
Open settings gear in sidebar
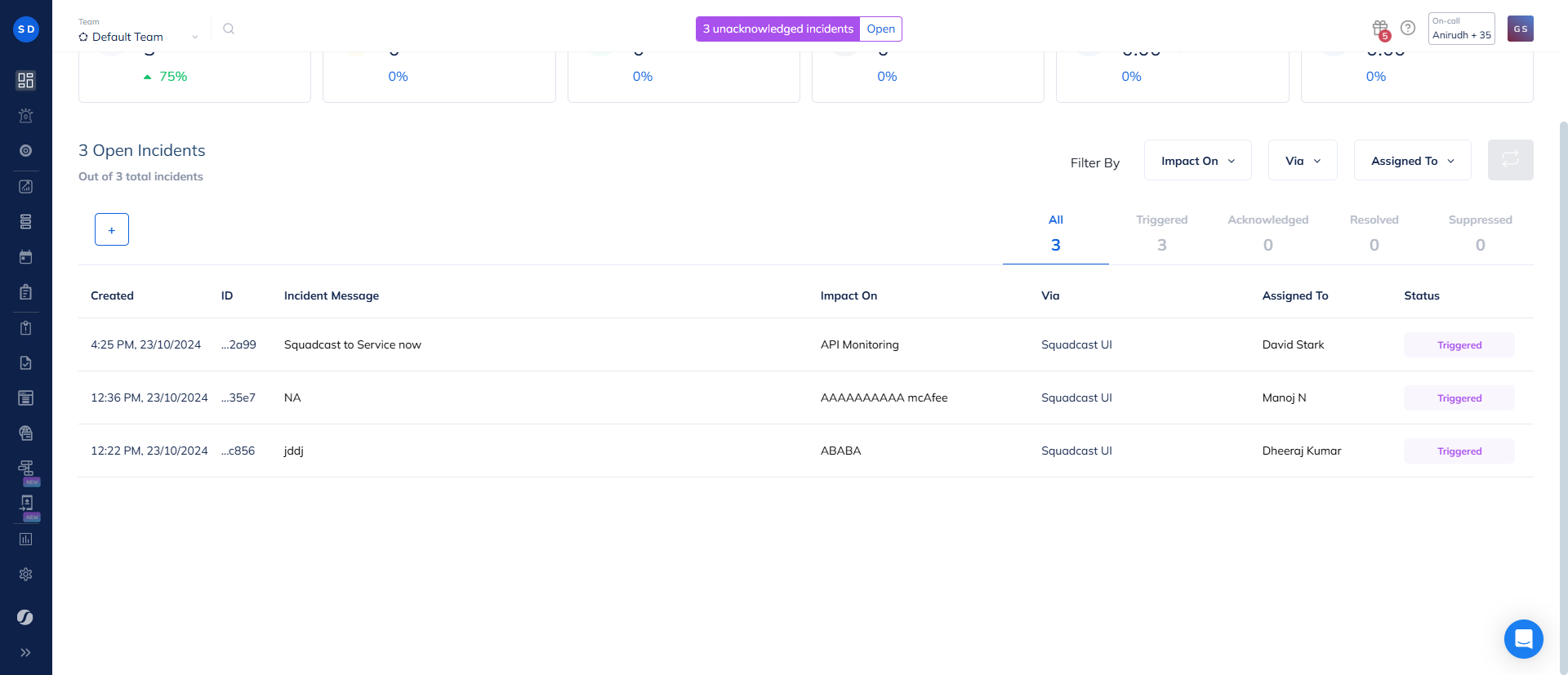(x=26, y=575)
